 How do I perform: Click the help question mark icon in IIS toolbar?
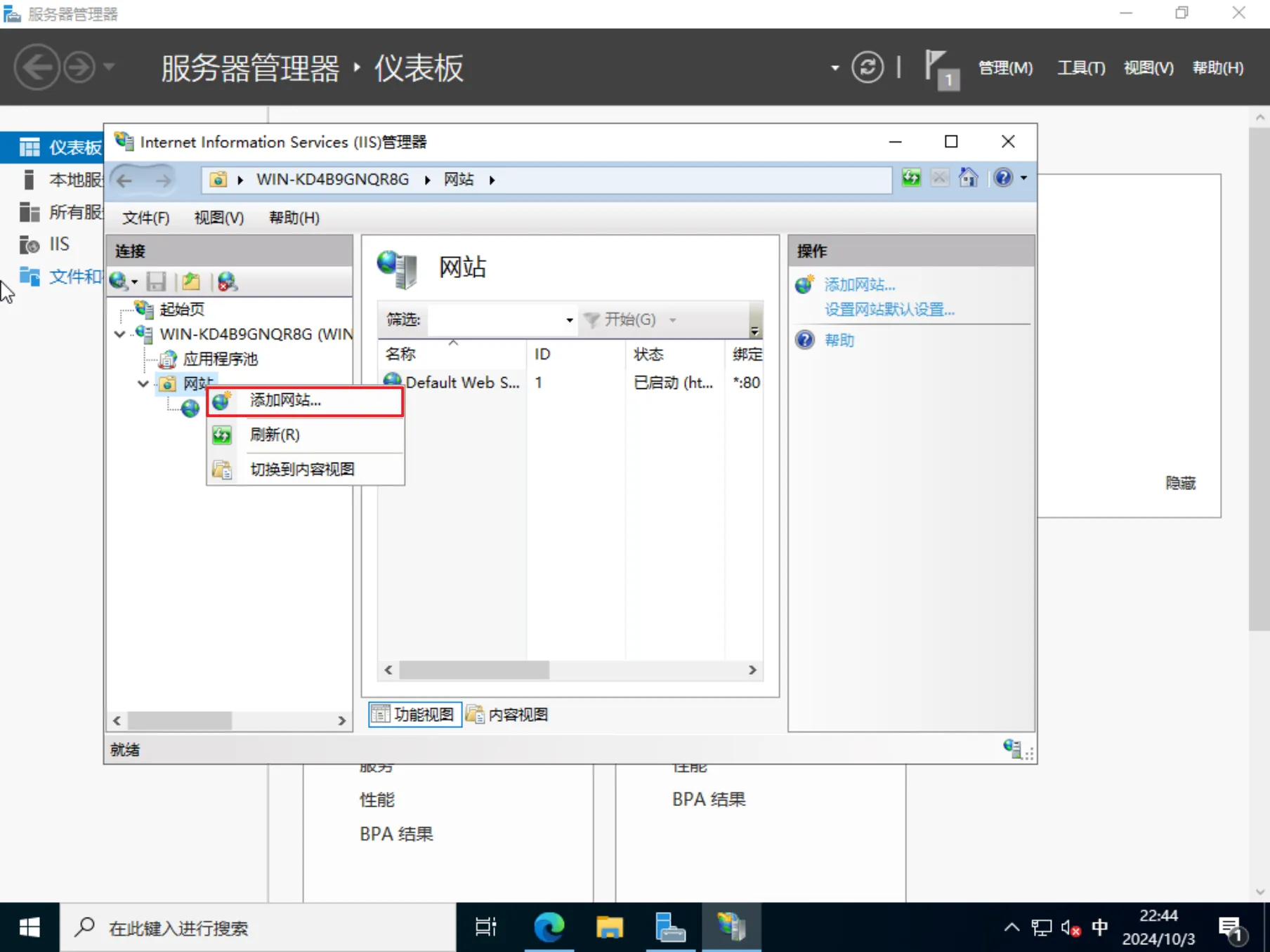[1003, 178]
